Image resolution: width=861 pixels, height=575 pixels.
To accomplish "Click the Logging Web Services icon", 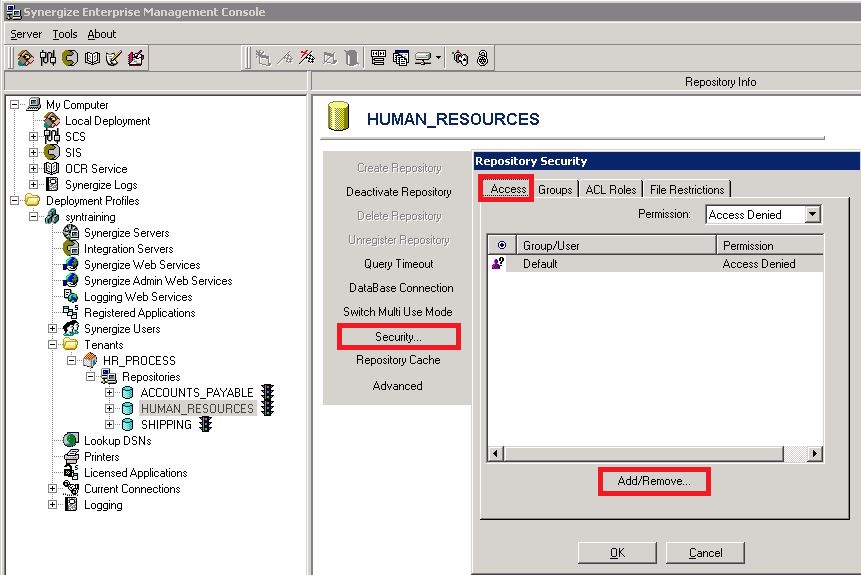I will pyautogui.click(x=71, y=296).
